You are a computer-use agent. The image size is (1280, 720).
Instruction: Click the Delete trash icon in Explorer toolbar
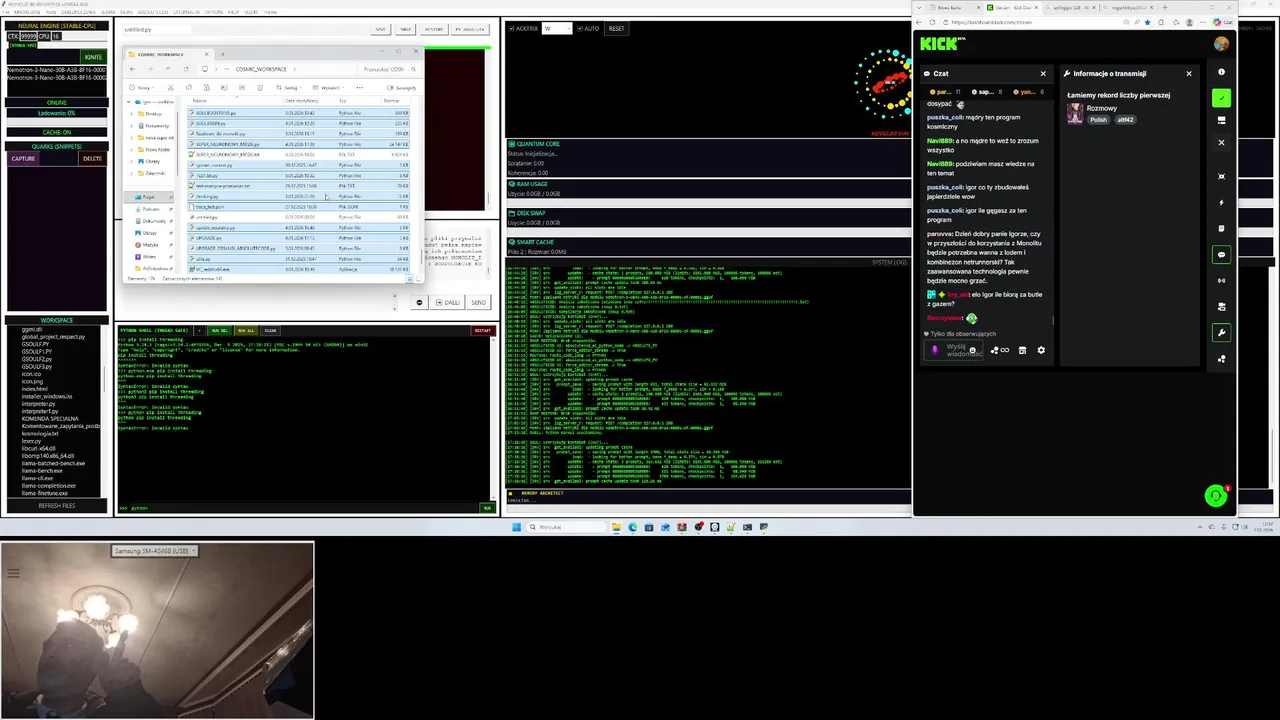click(x=260, y=87)
